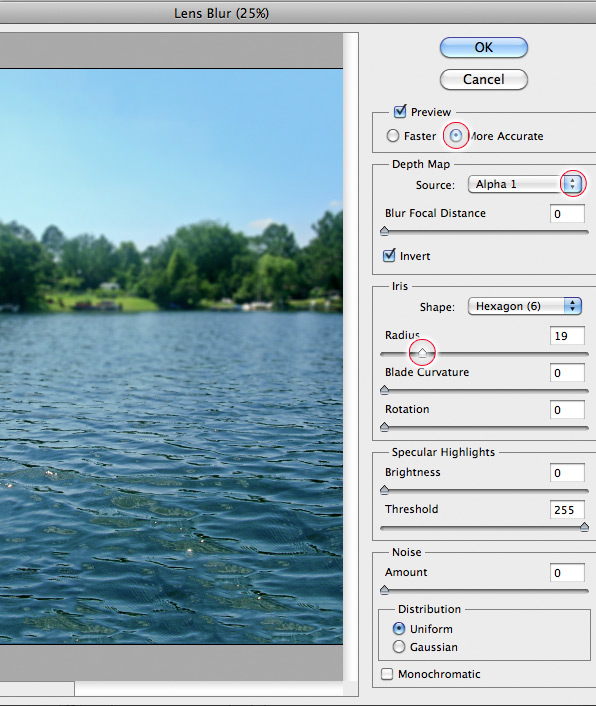Click the lake preview image

pyautogui.click(x=171, y=356)
